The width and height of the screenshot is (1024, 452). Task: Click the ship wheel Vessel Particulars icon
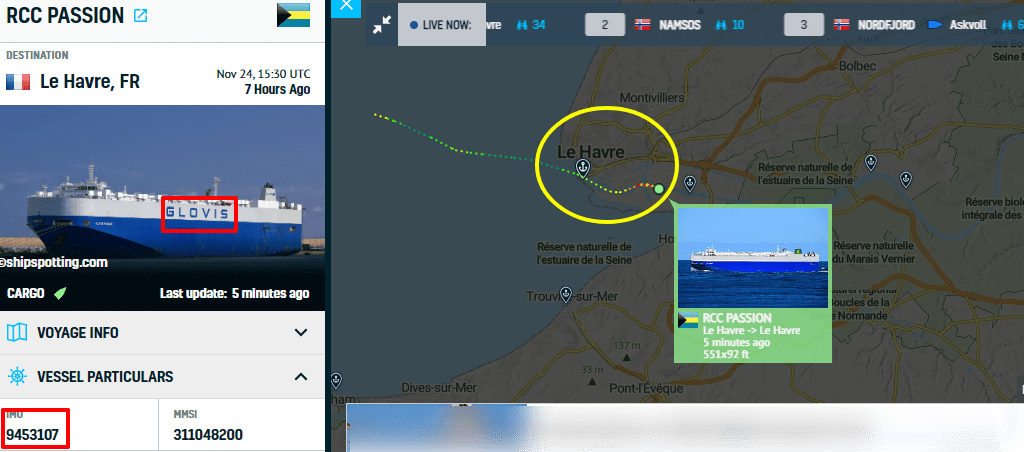[17, 376]
